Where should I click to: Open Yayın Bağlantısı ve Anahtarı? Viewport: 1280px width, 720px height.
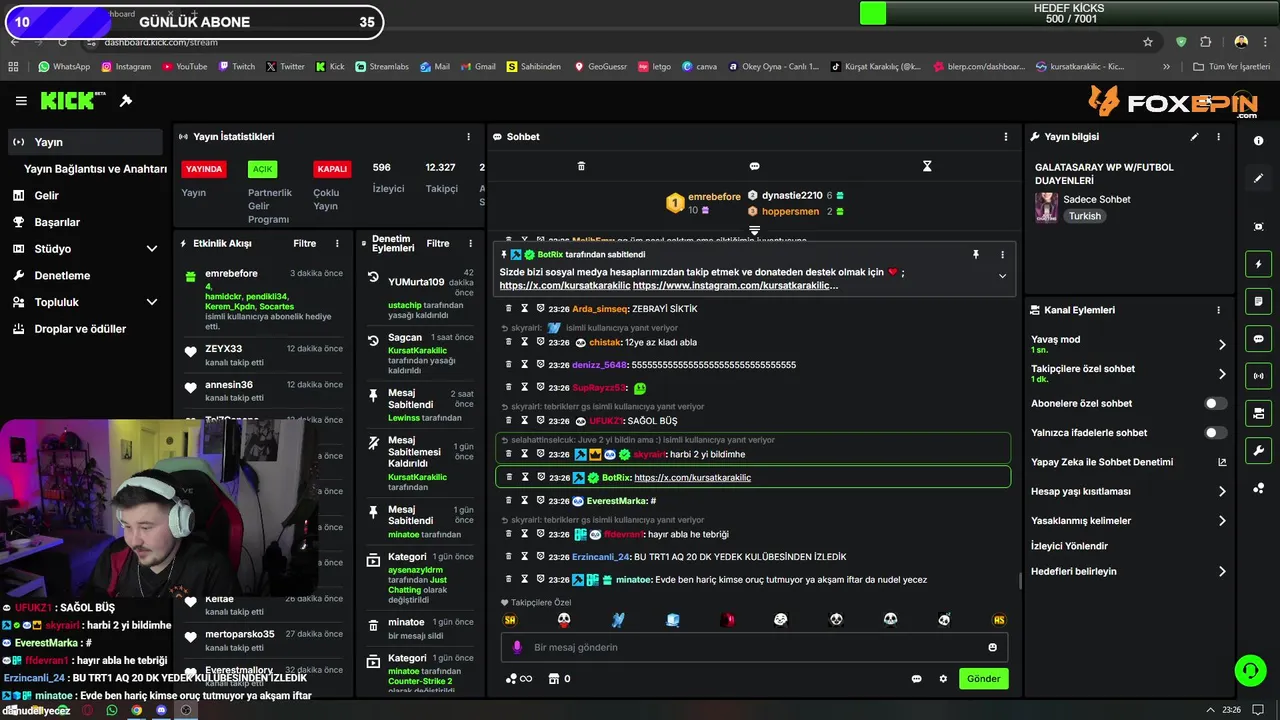95,169
